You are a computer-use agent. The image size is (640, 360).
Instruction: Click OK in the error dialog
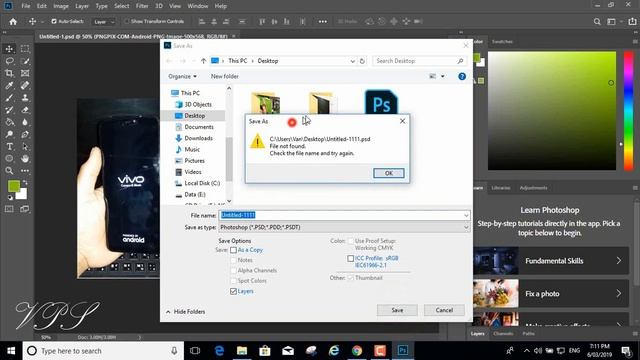[389, 173]
